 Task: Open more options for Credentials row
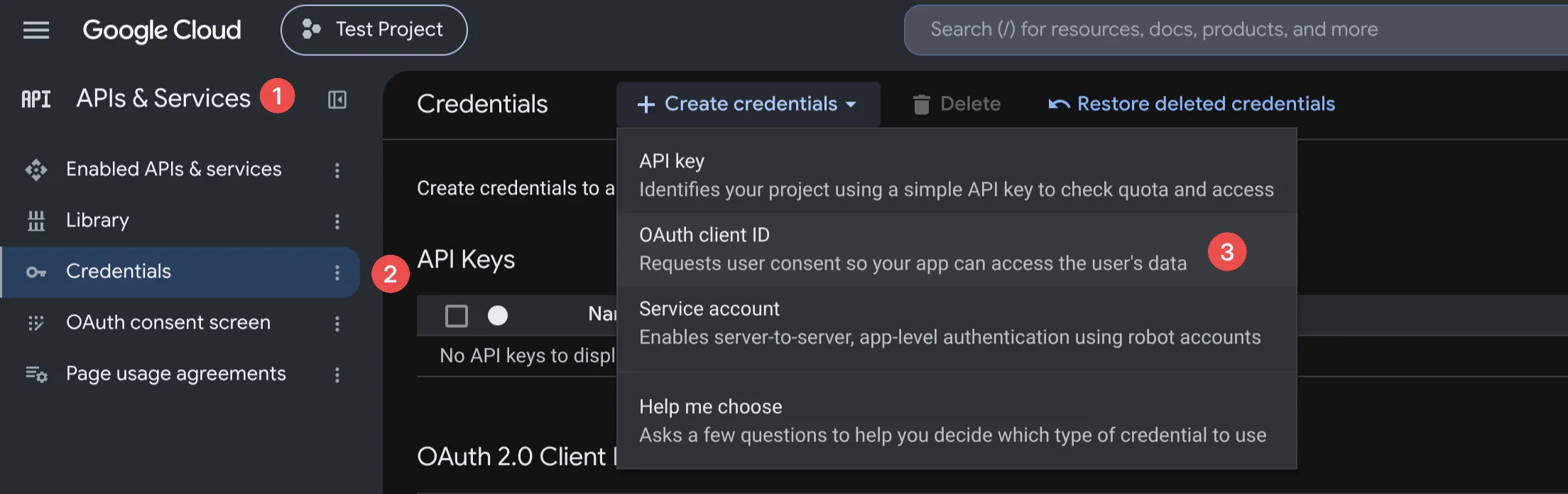point(337,273)
